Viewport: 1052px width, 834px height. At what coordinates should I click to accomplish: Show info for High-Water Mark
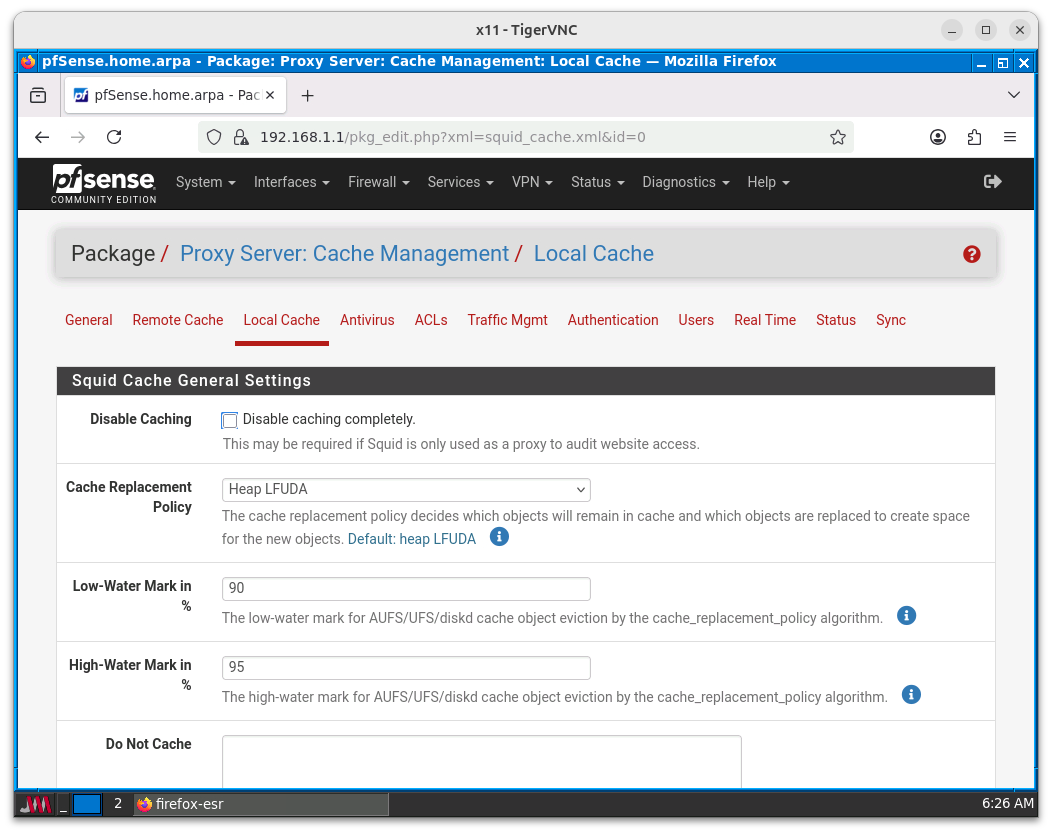coord(911,694)
